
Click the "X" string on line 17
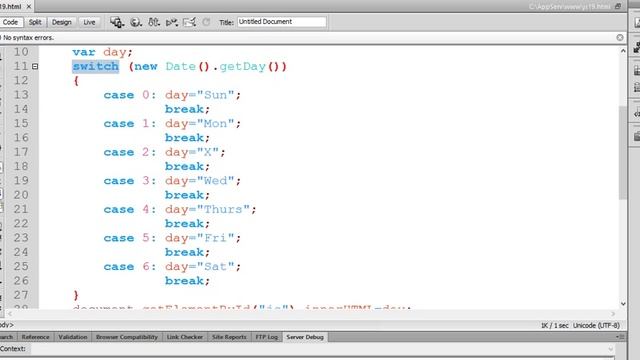[208, 152]
